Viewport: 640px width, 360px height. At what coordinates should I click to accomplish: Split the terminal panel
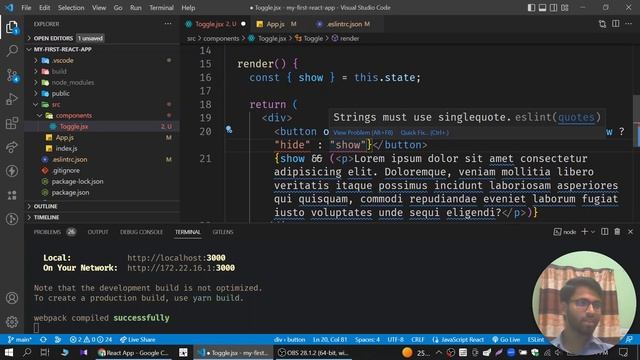[x=604, y=231]
